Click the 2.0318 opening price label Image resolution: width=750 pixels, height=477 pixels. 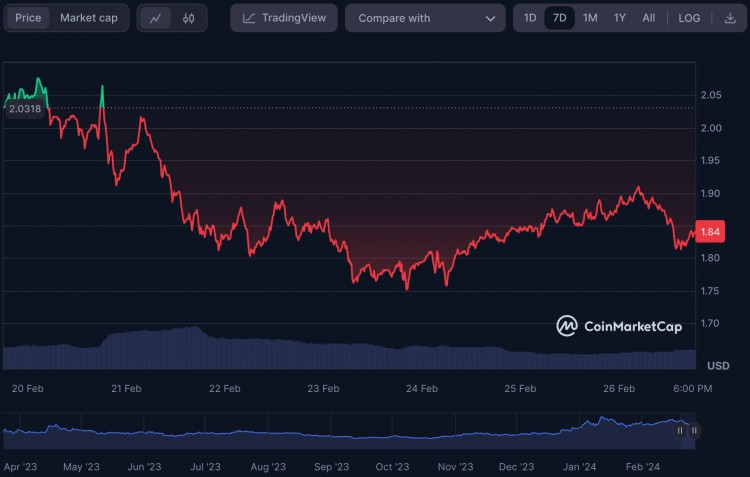click(x=25, y=109)
